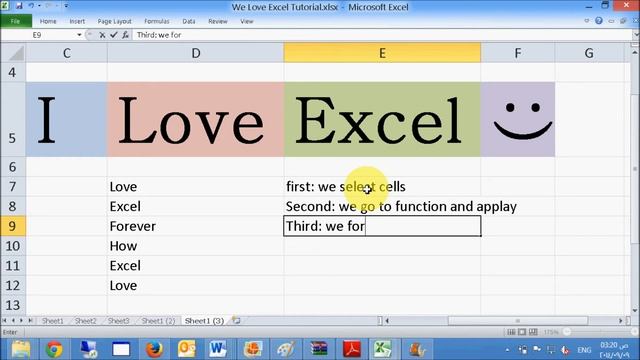Click the Excel Help question mark icon

(x=599, y=21)
